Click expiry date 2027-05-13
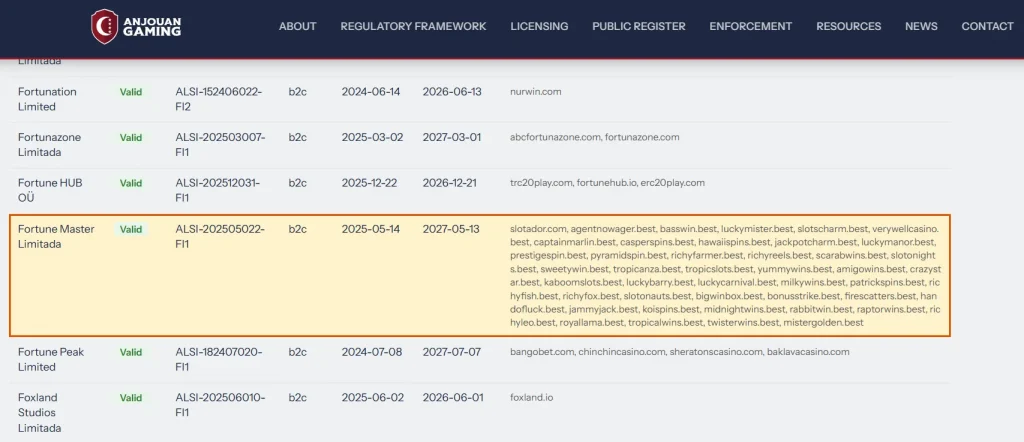The image size is (1024, 442). pos(451,230)
